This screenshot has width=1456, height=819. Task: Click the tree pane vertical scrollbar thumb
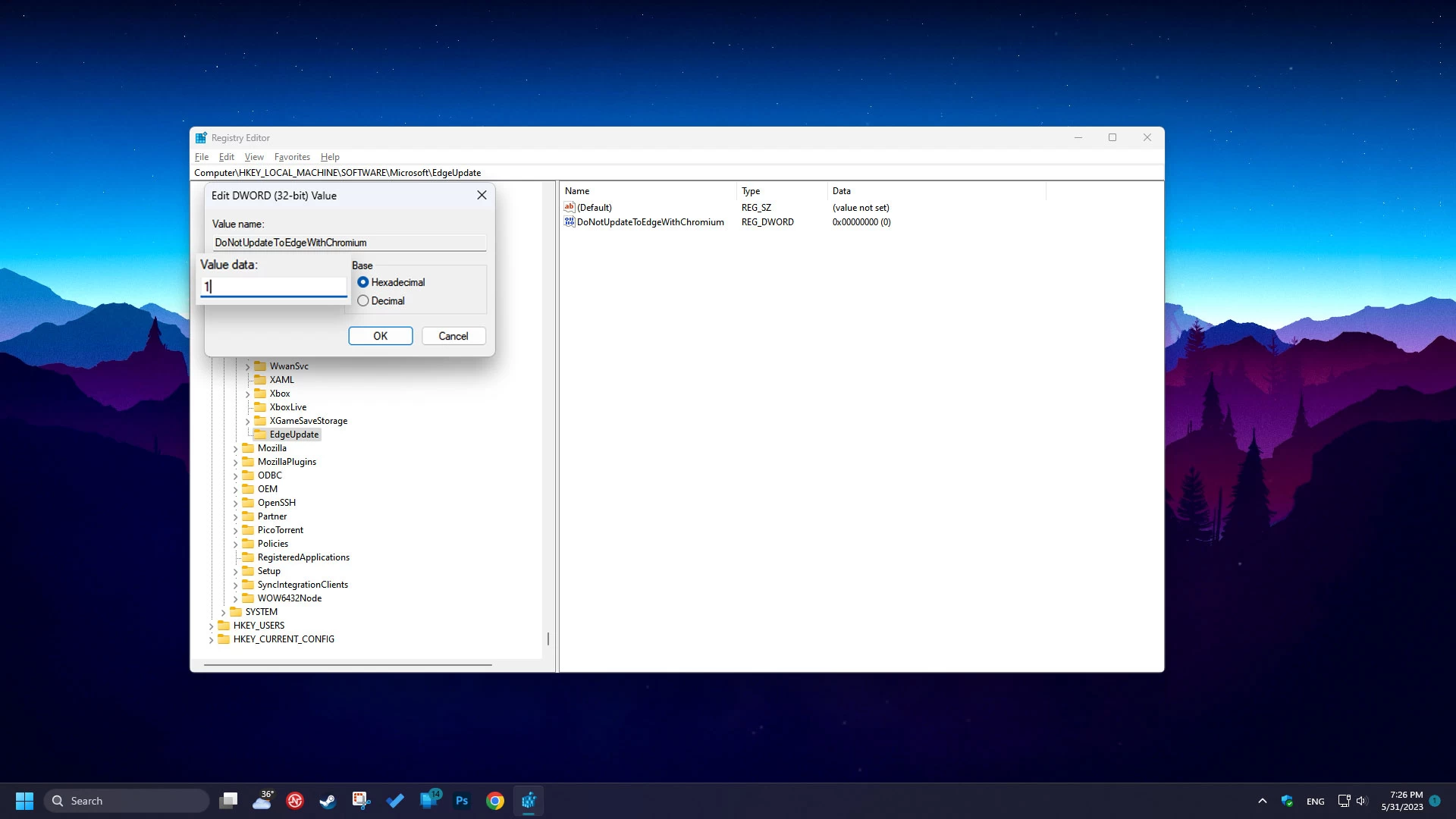(x=548, y=639)
